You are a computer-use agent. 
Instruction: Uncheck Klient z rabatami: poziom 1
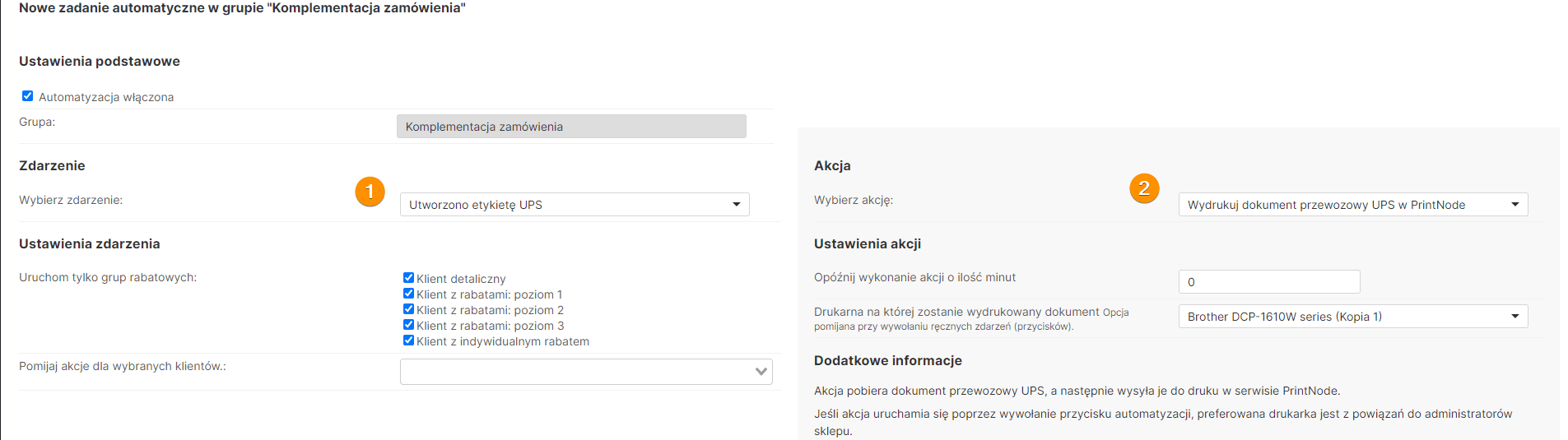[x=408, y=294]
